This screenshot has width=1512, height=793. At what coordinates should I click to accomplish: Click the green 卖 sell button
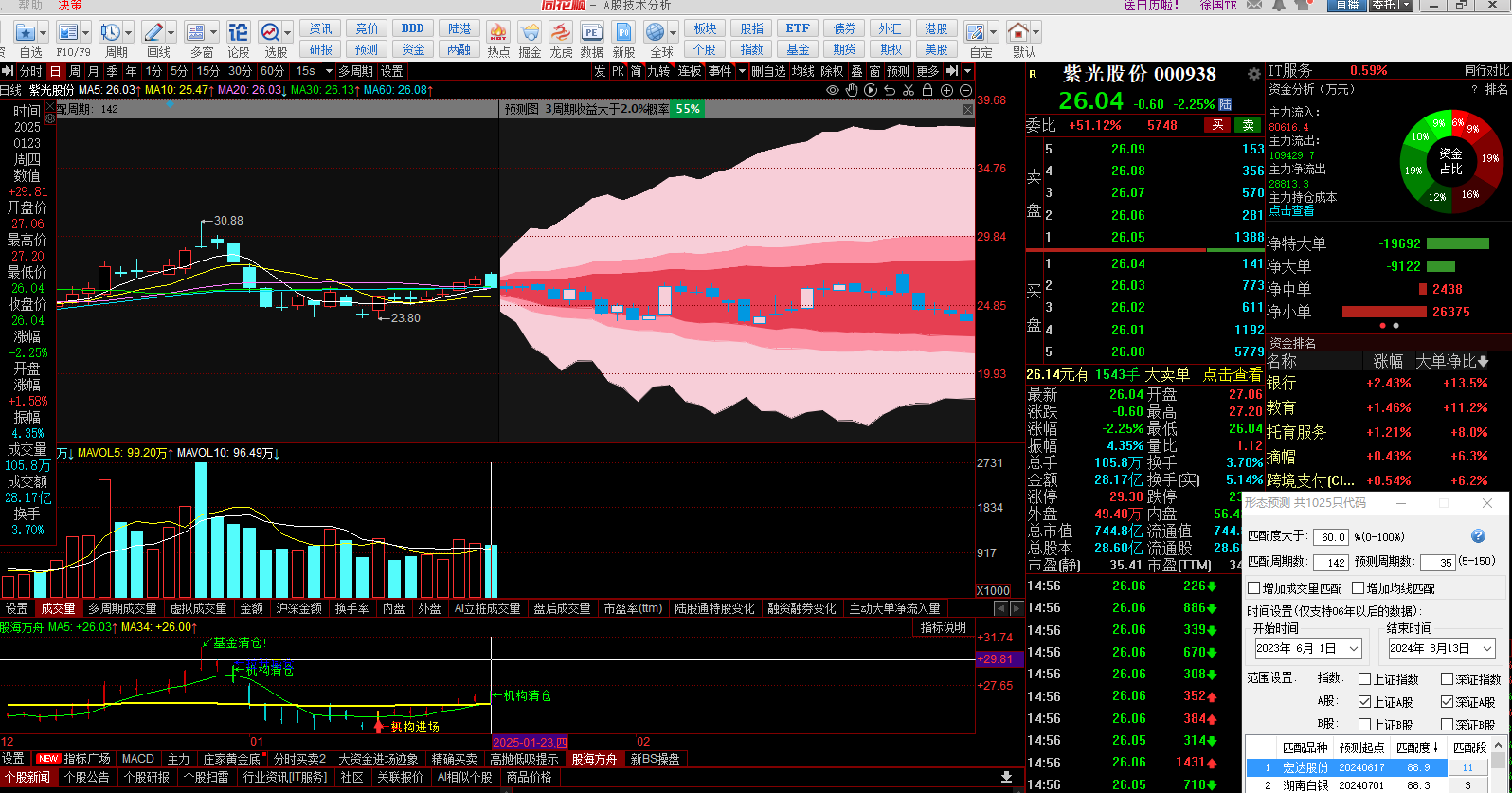(1249, 125)
